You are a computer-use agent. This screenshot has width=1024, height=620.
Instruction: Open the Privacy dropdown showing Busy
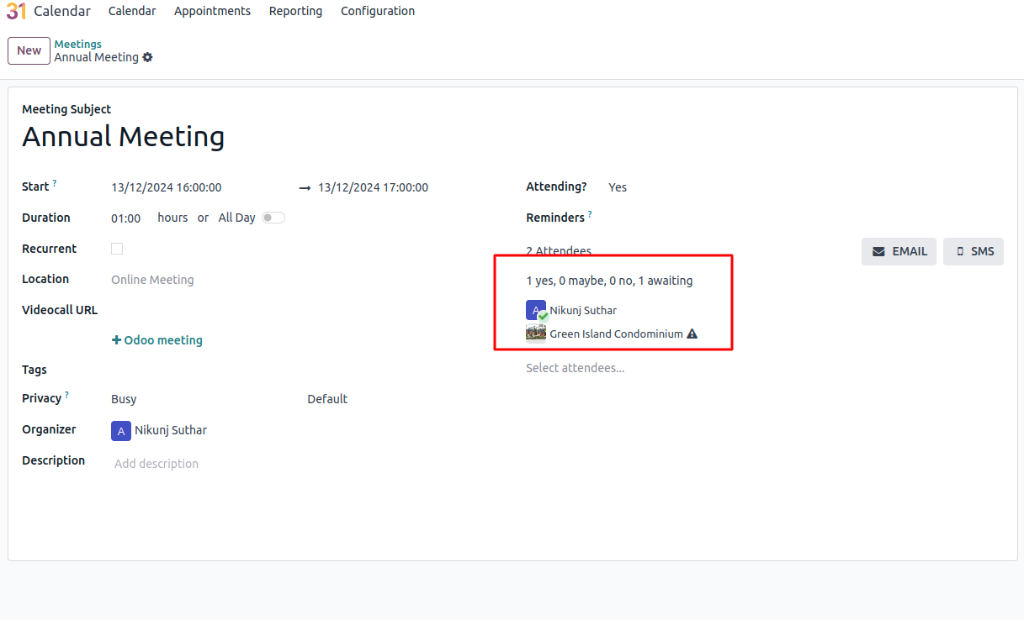click(200, 399)
